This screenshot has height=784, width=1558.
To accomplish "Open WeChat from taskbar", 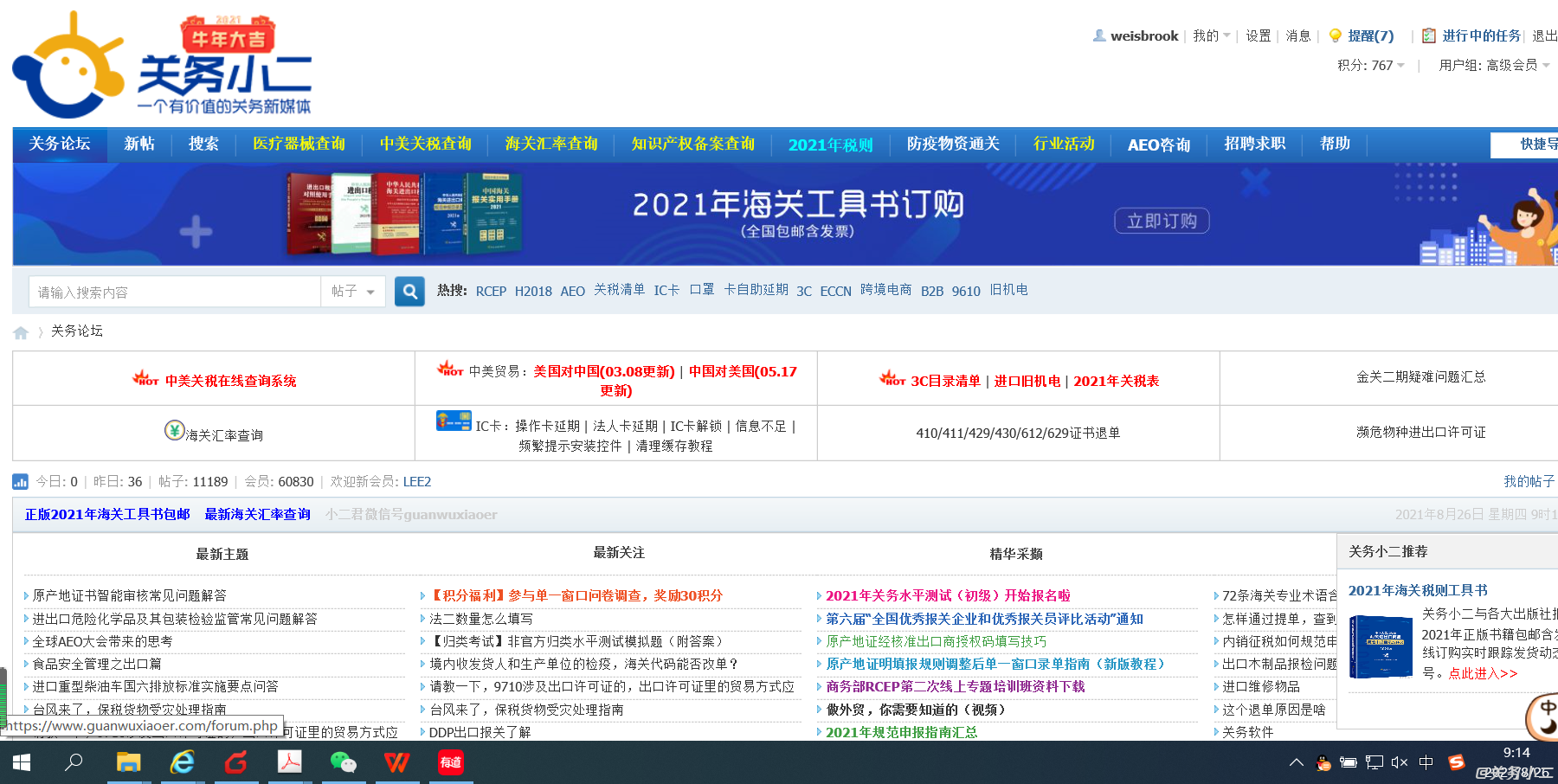I will 343,762.
